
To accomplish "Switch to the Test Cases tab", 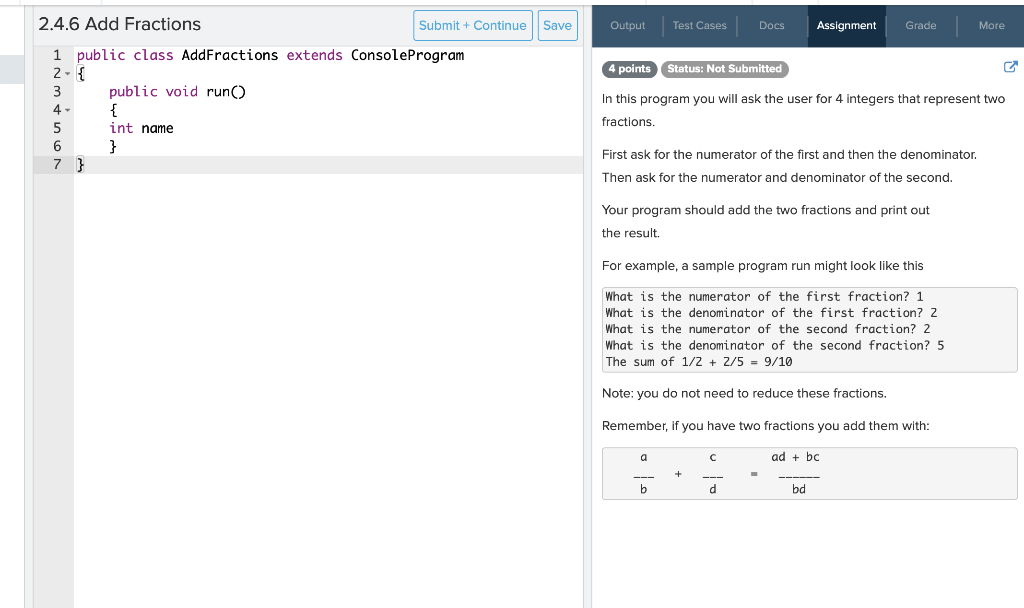I will click(x=699, y=25).
